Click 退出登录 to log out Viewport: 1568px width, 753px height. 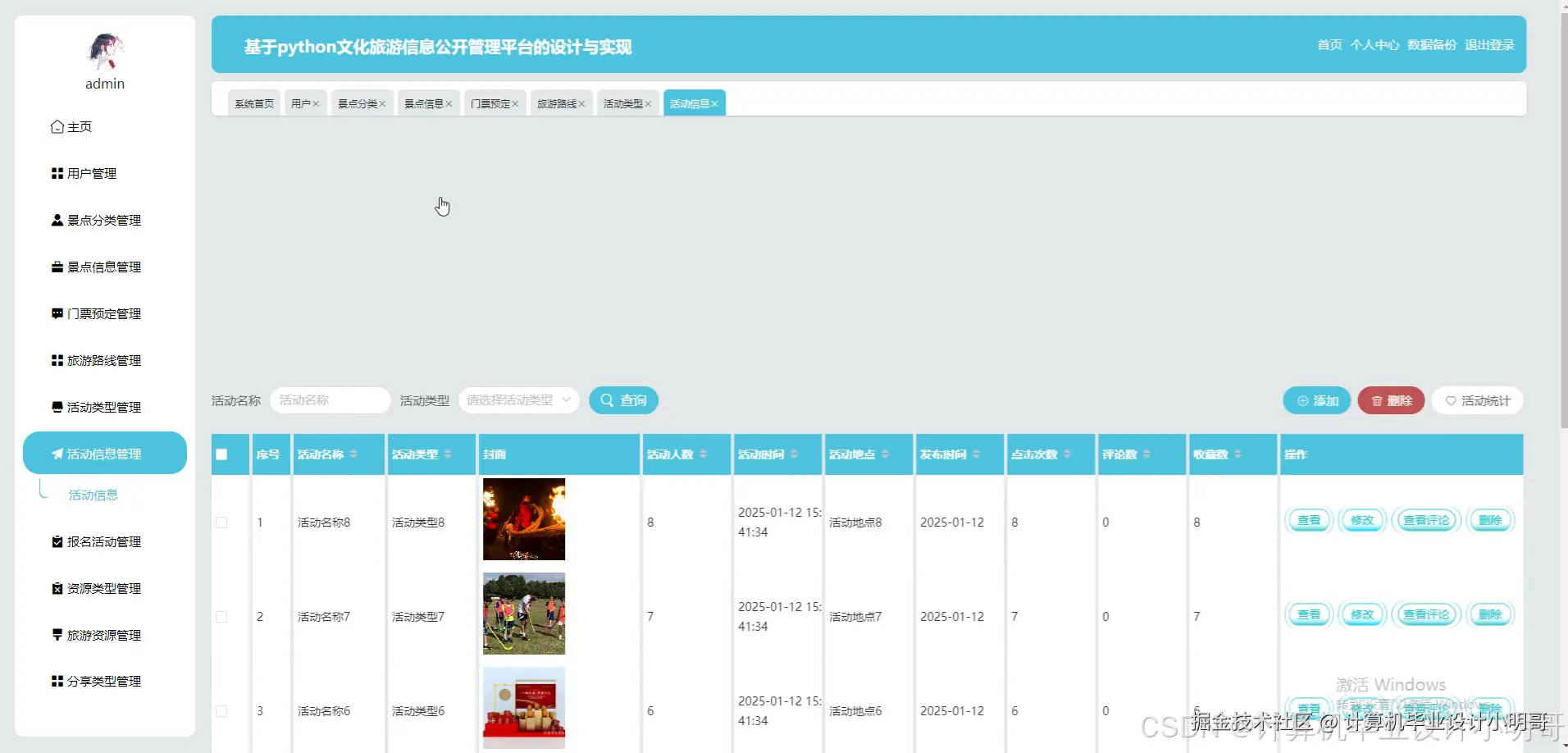[x=1489, y=45]
